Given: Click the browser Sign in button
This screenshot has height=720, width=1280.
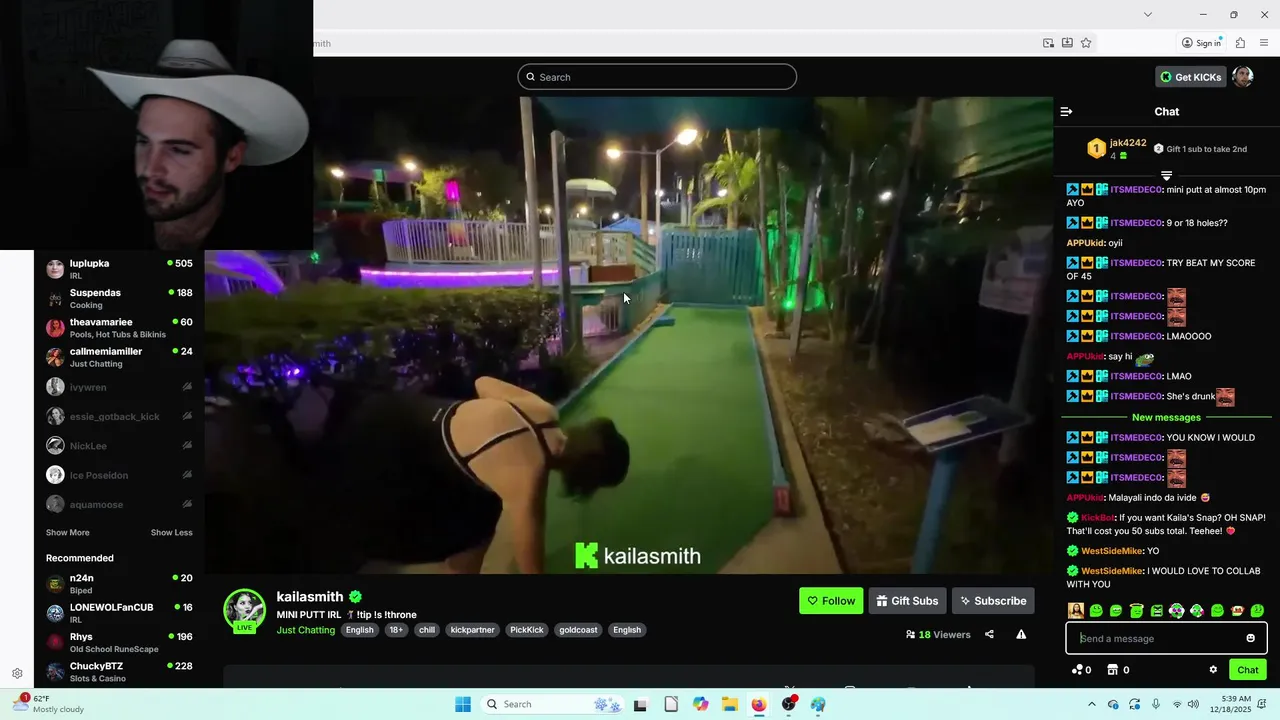Looking at the screenshot, I should tap(1201, 43).
